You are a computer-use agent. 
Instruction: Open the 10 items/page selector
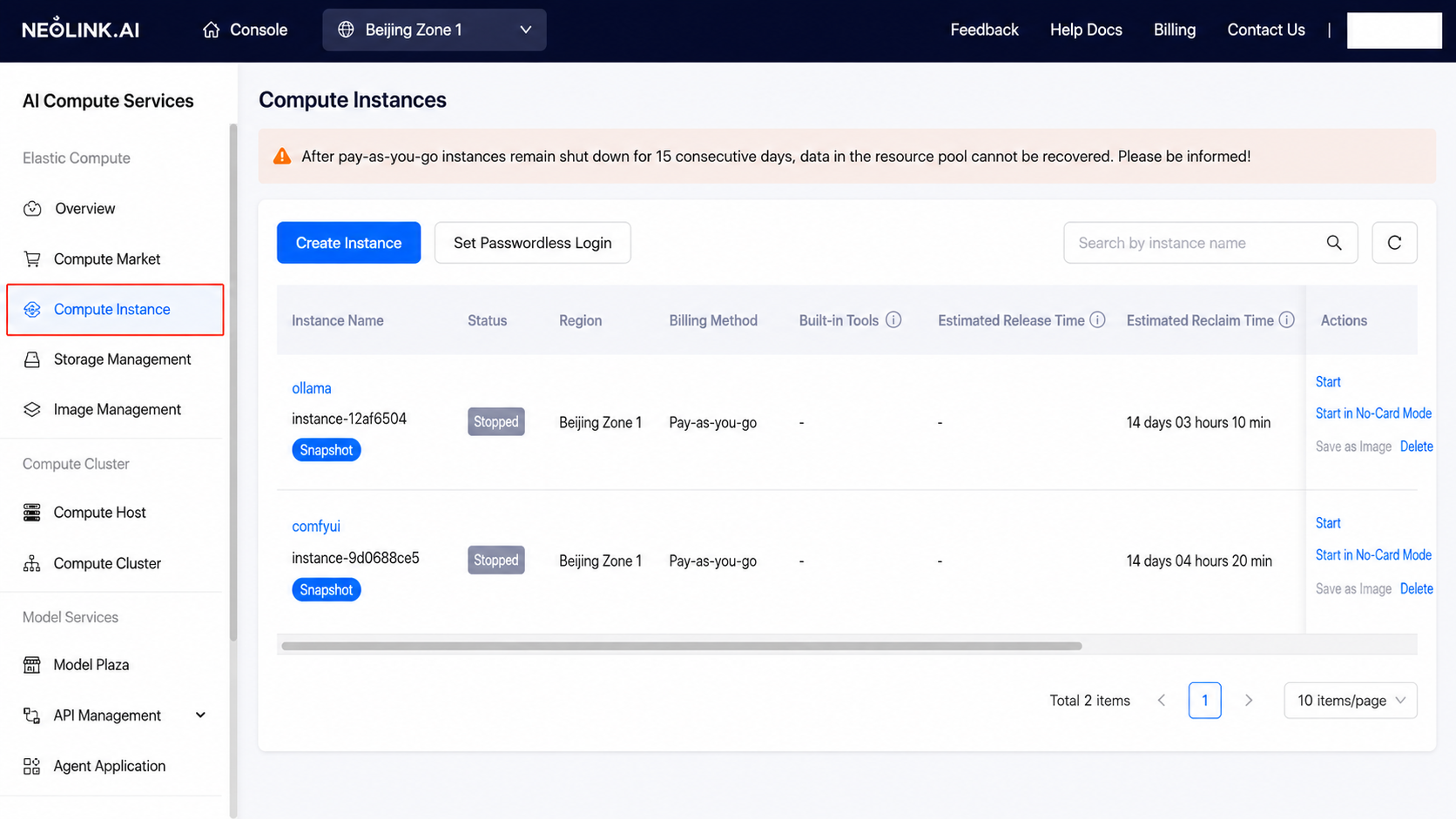[x=1351, y=701]
